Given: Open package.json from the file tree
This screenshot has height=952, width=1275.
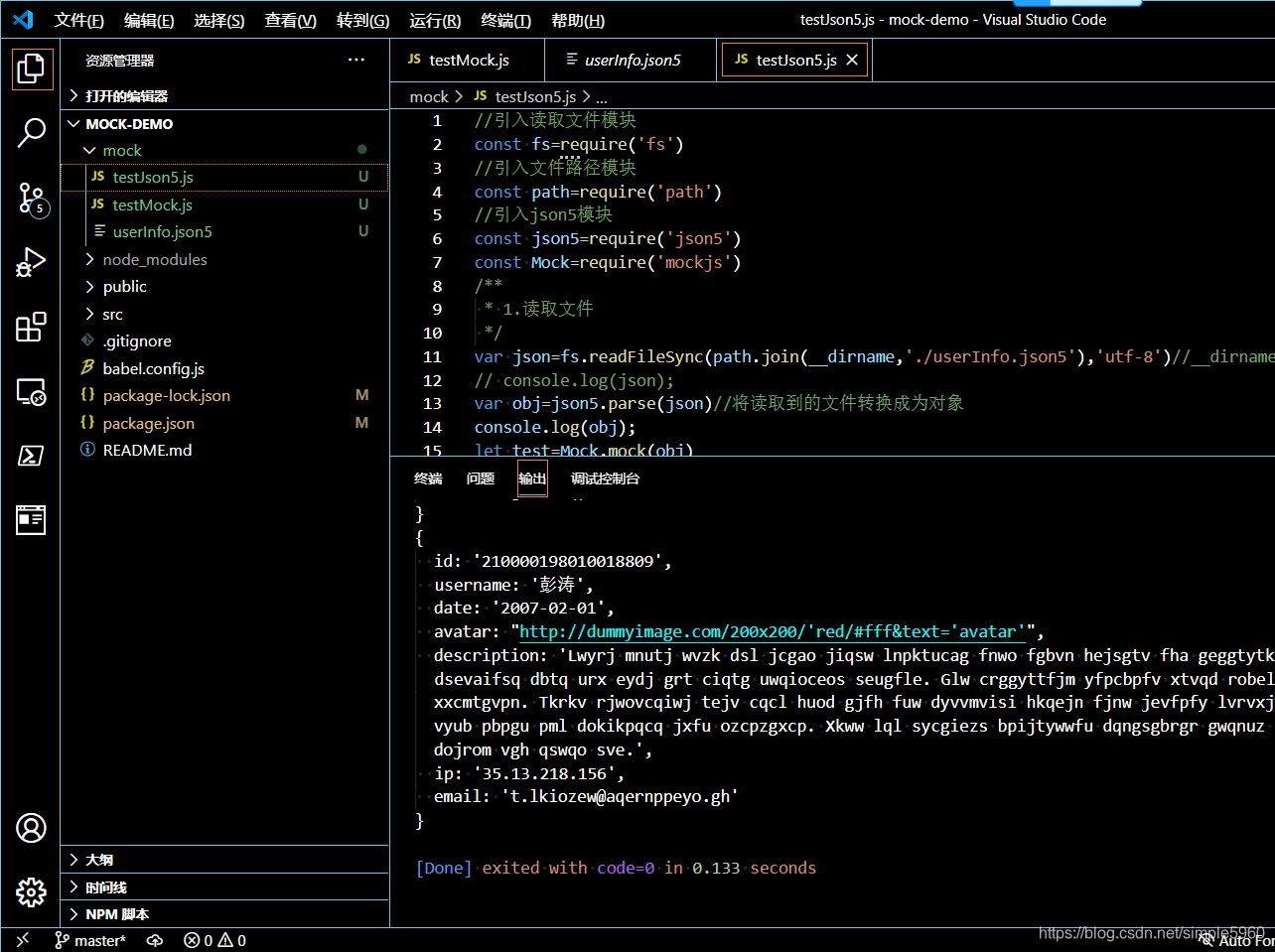Looking at the screenshot, I should click(224, 423).
